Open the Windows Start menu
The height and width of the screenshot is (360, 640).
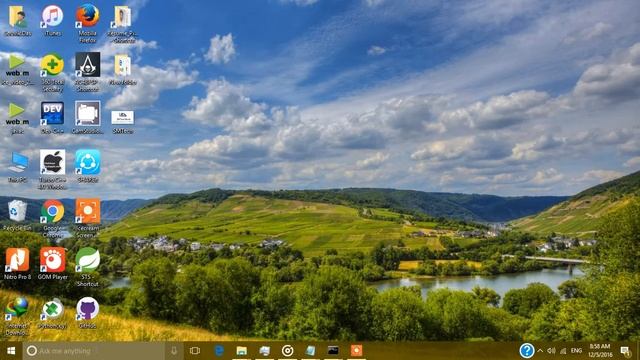[11, 351]
